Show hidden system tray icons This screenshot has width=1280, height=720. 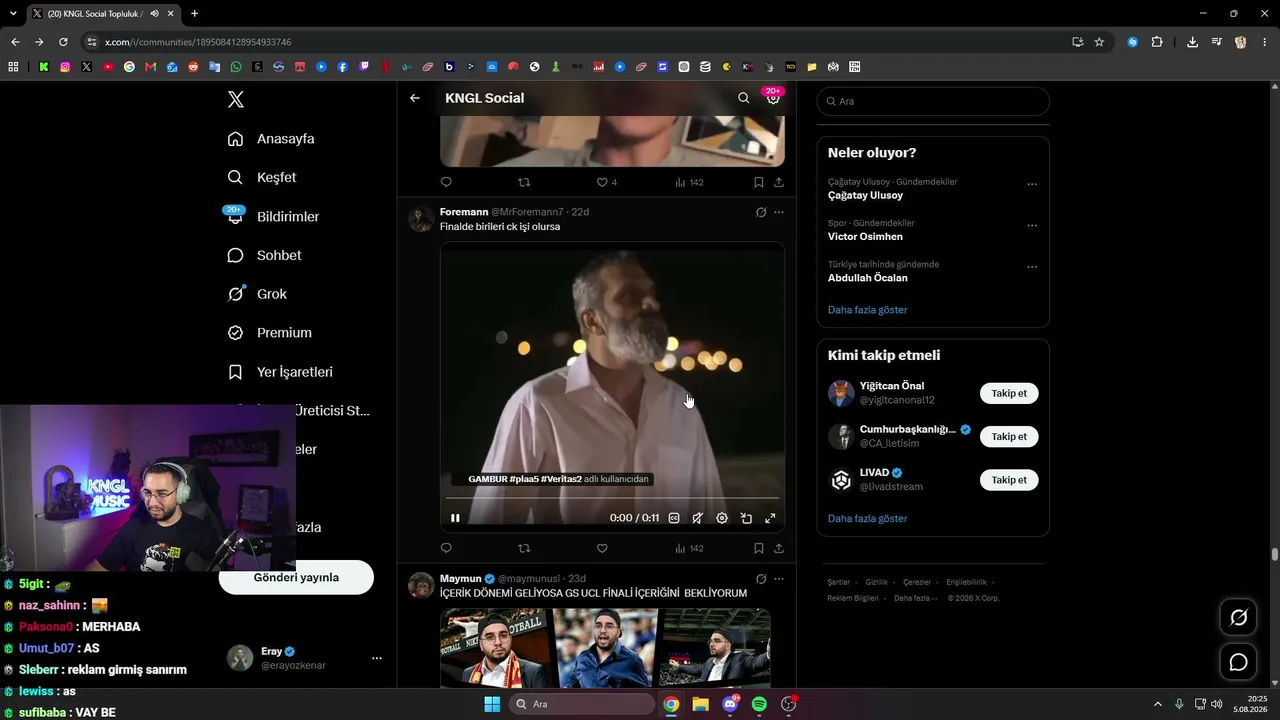coord(1158,704)
